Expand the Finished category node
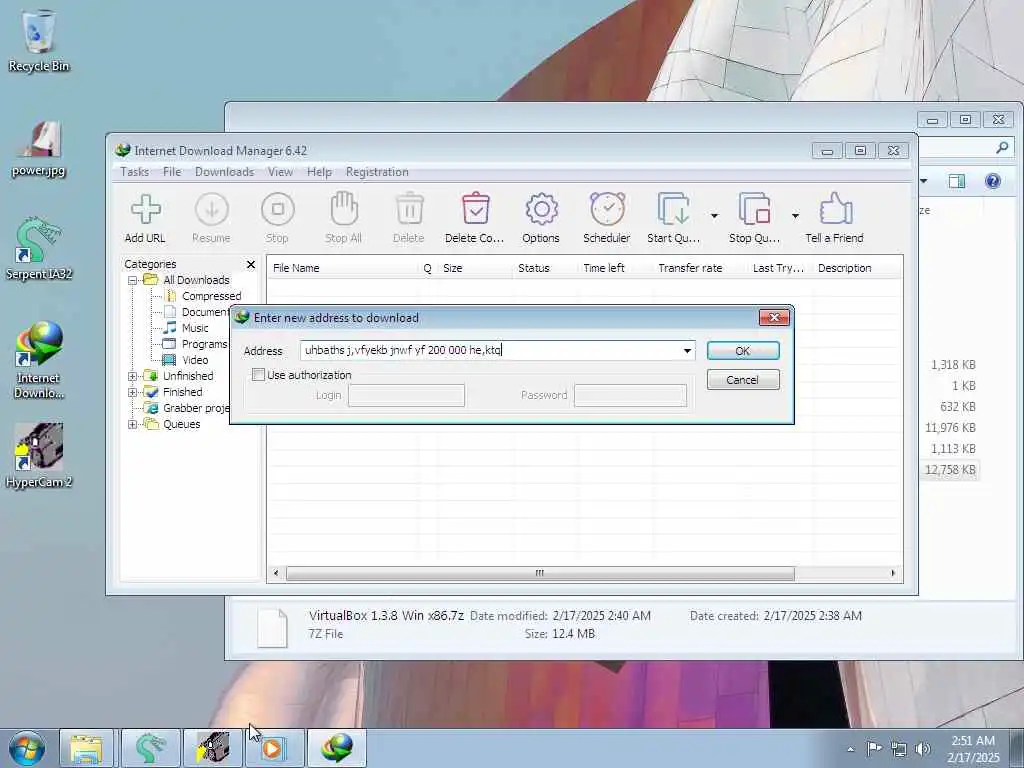This screenshot has height=768, width=1024. click(x=133, y=392)
